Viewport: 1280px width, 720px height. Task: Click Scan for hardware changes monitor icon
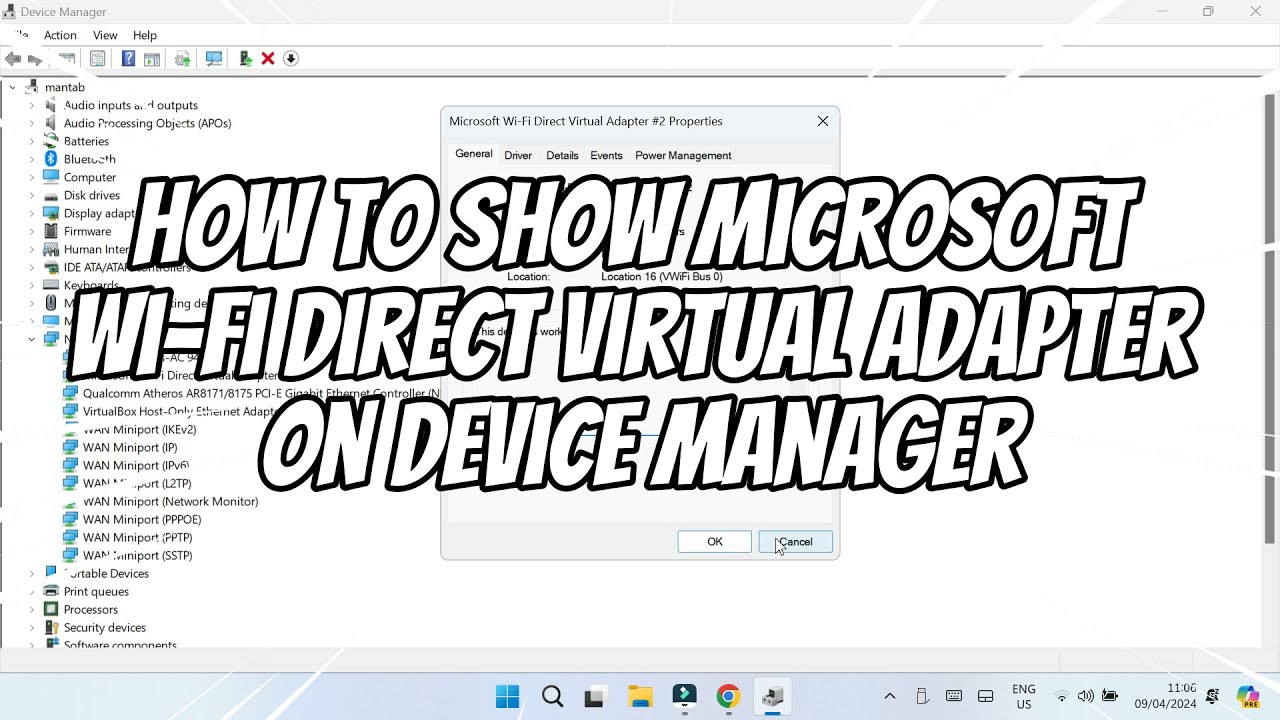coord(214,59)
